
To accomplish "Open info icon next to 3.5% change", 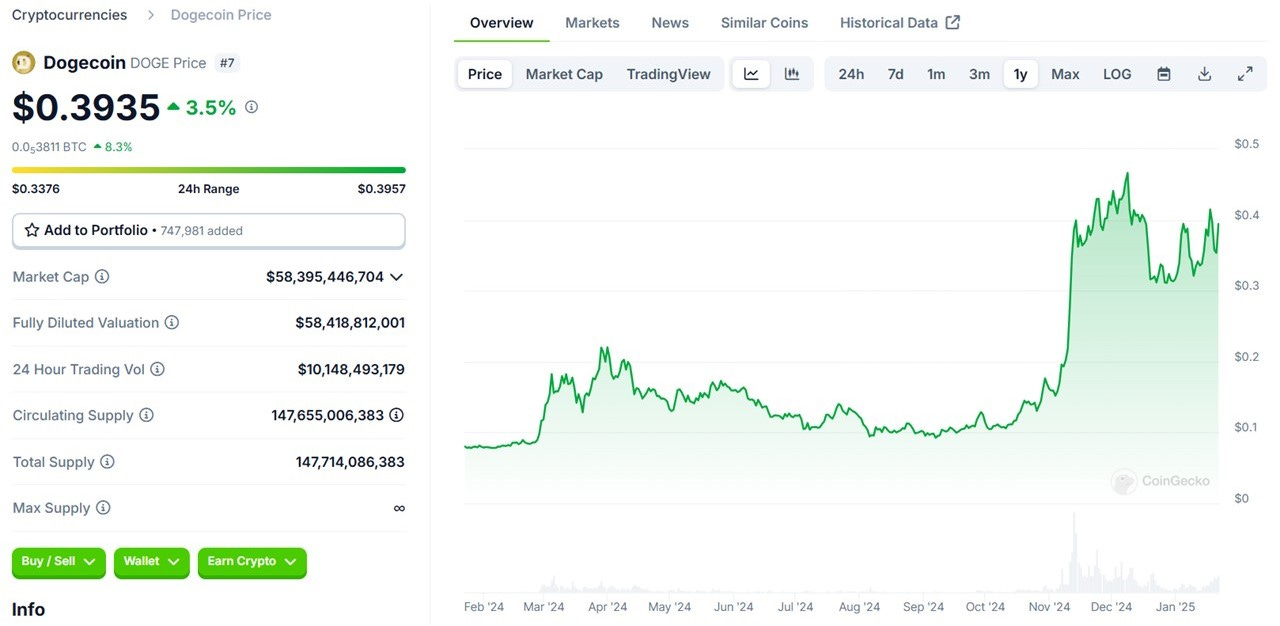I will 251,107.
